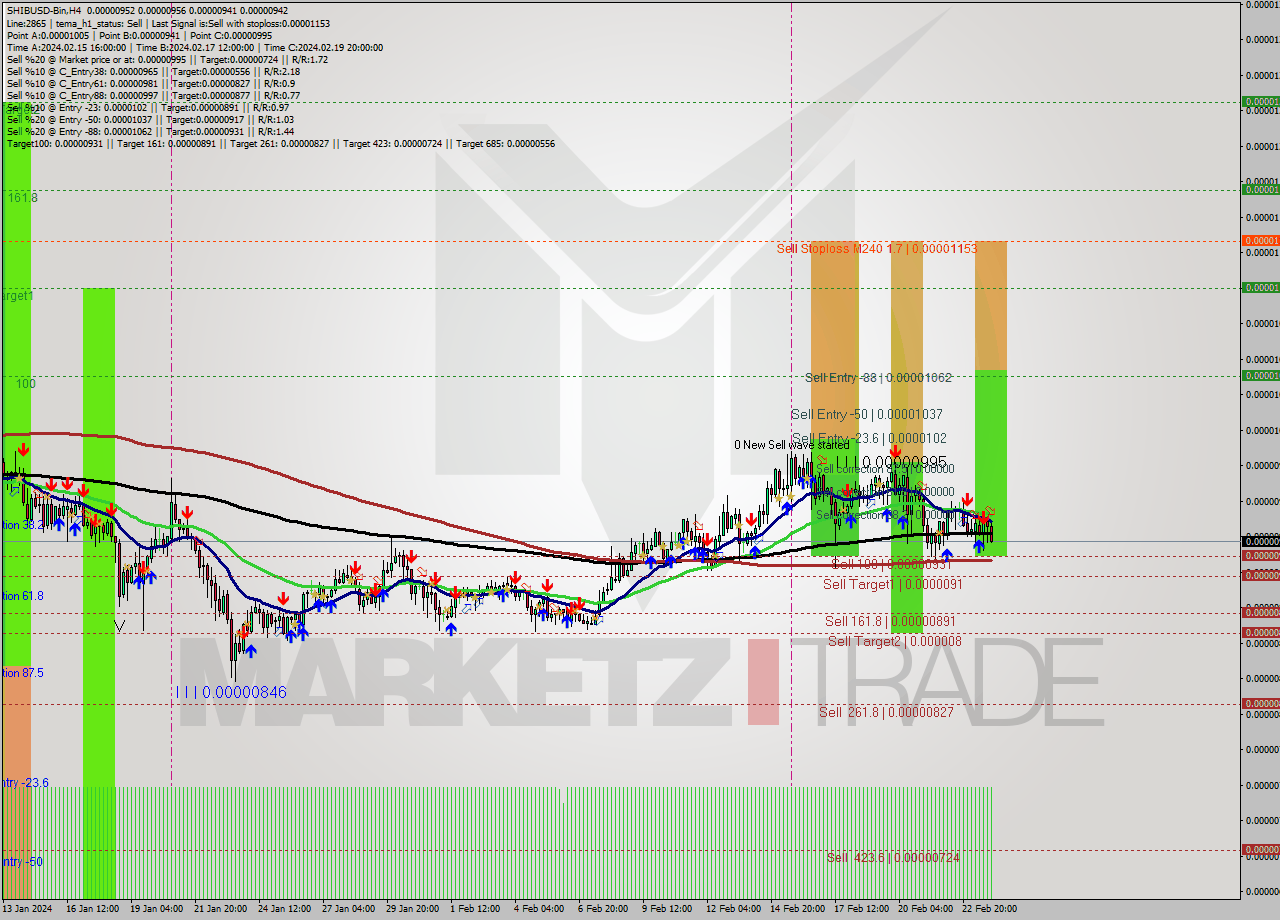Click the '22 Feb 20:00' time axis label
The width and height of the screenshot is (1280, 920).
click(989, 909)
